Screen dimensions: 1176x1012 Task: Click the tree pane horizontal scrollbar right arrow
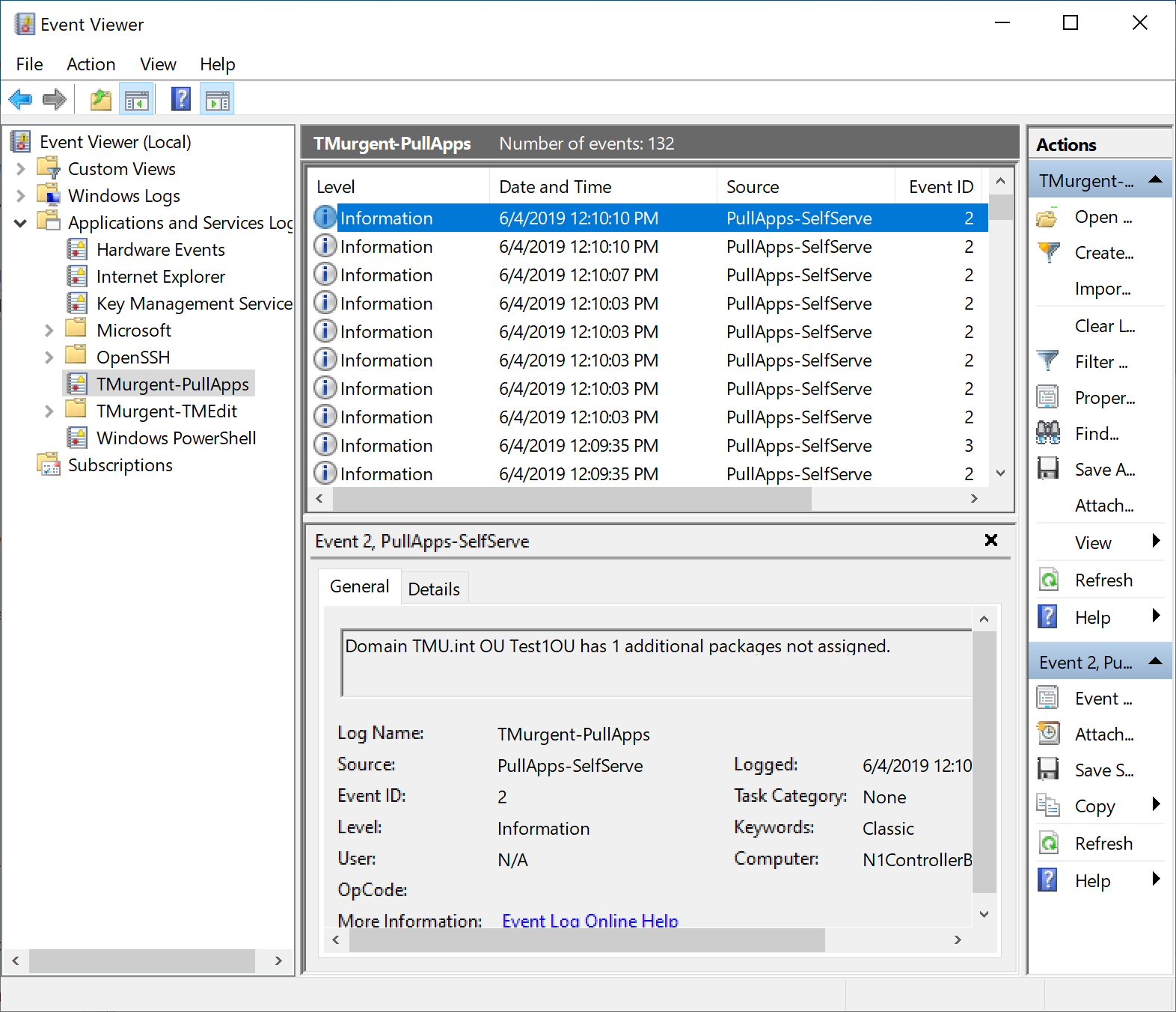pyautogui.click(x=278, y=960)
